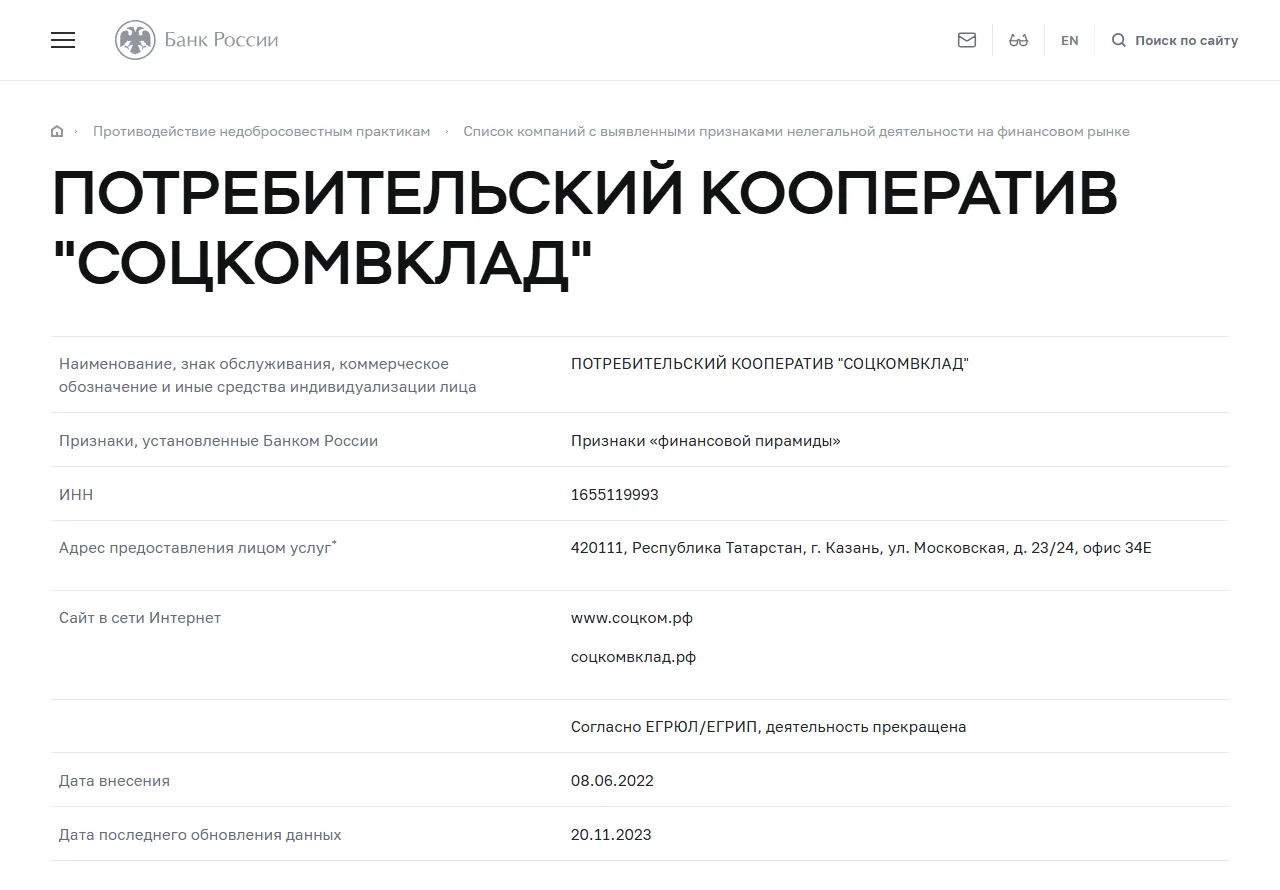Open the hamburger navigation menu

click(x=63, y=40)
